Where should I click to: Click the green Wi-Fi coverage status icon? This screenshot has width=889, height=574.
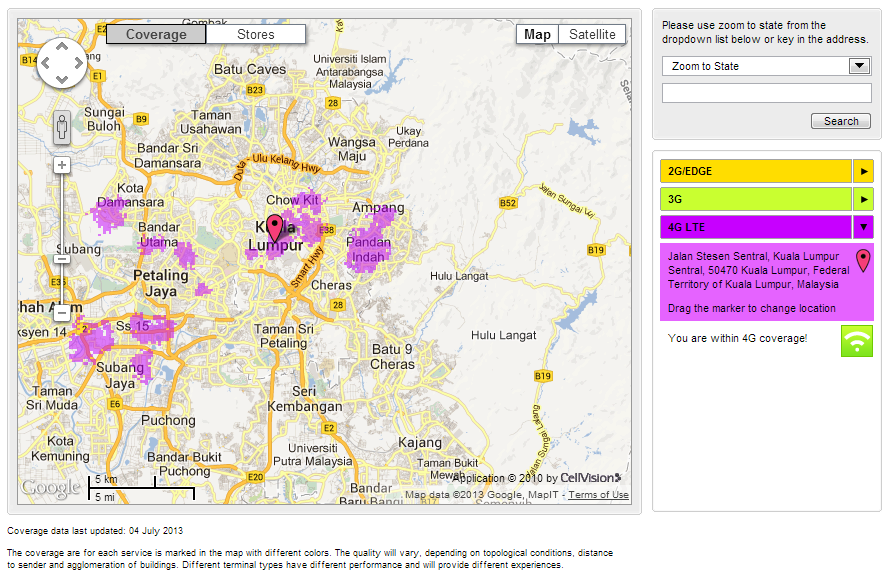point(856,340)
